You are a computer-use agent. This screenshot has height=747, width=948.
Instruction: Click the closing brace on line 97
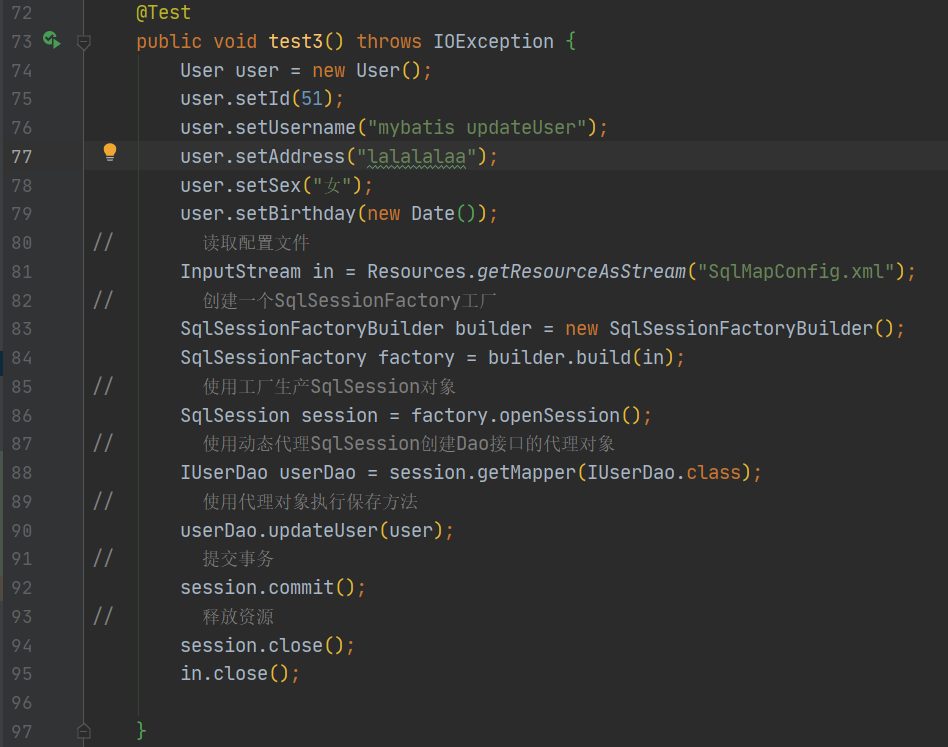141,731
